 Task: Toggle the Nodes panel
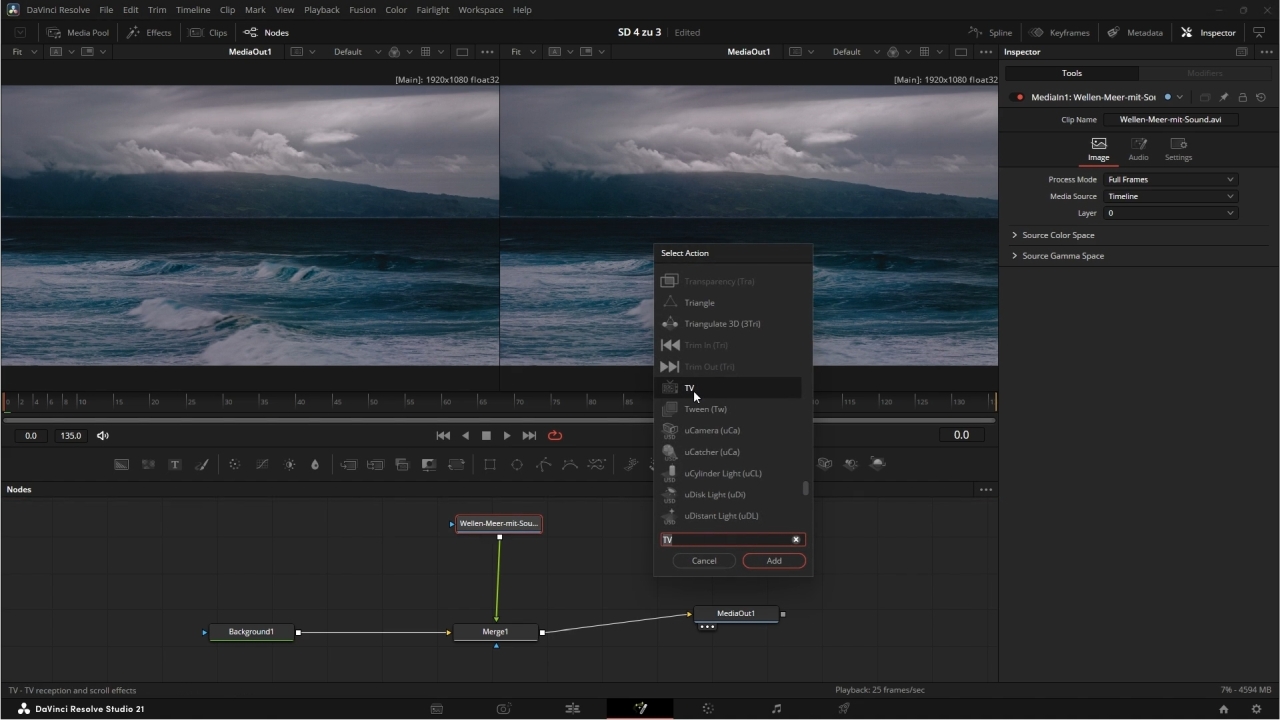266,32
